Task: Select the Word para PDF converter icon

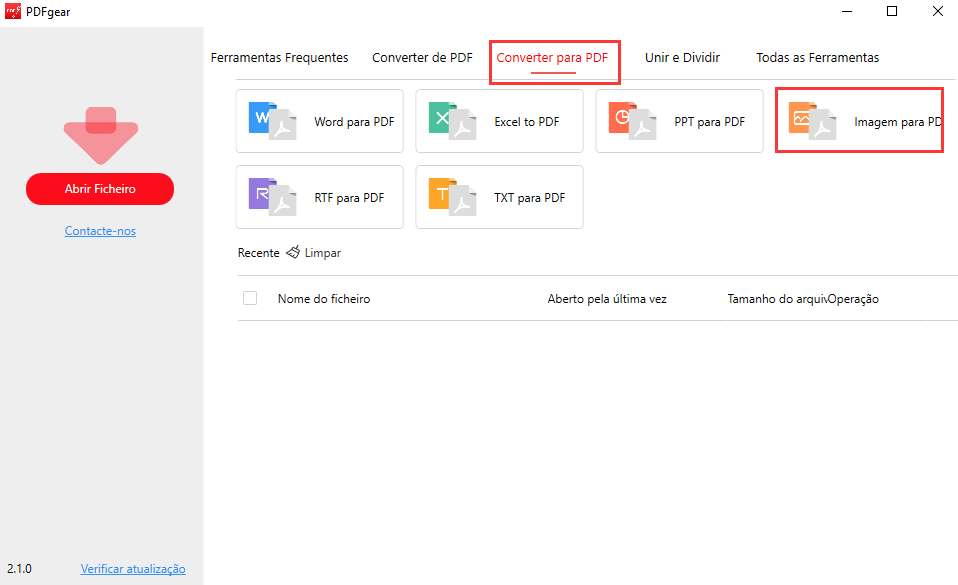Action: click(x=272, y=120)
